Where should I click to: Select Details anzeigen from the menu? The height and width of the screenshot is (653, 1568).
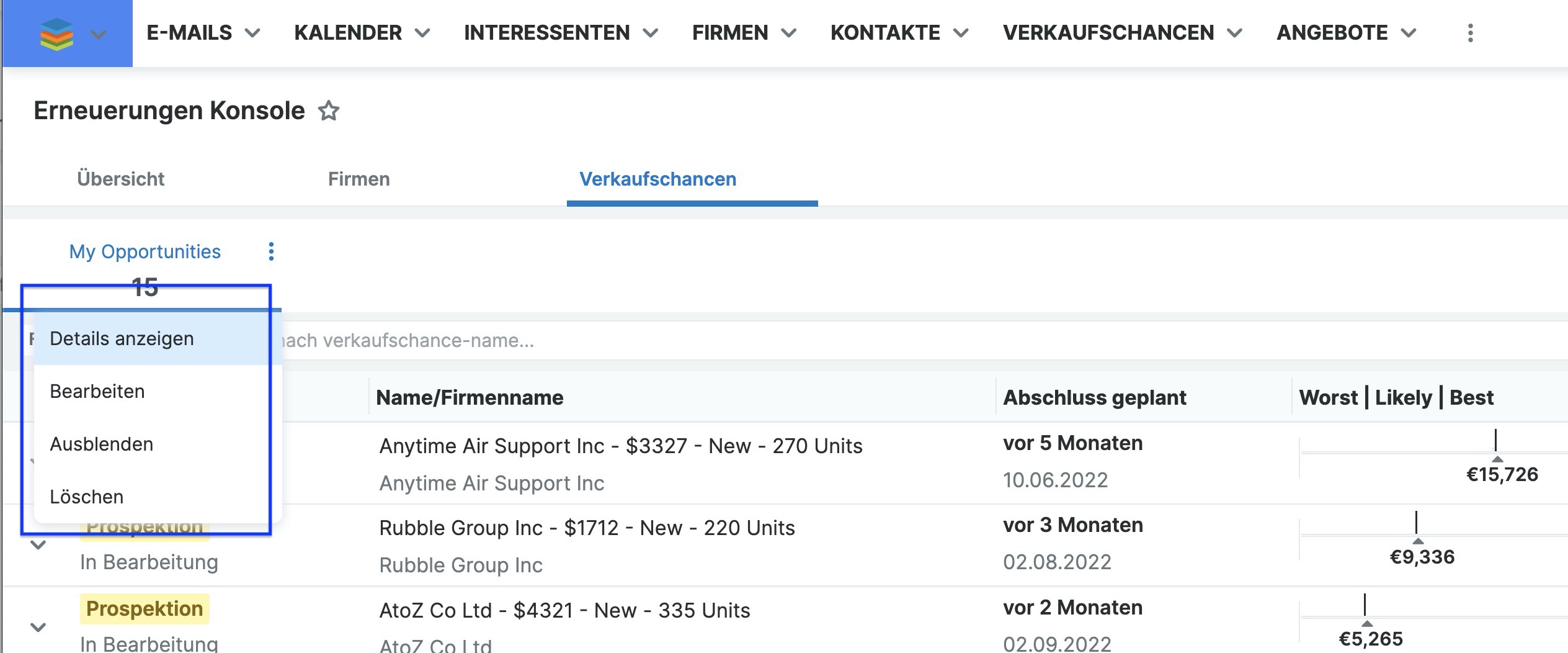(x=122, y=339)
